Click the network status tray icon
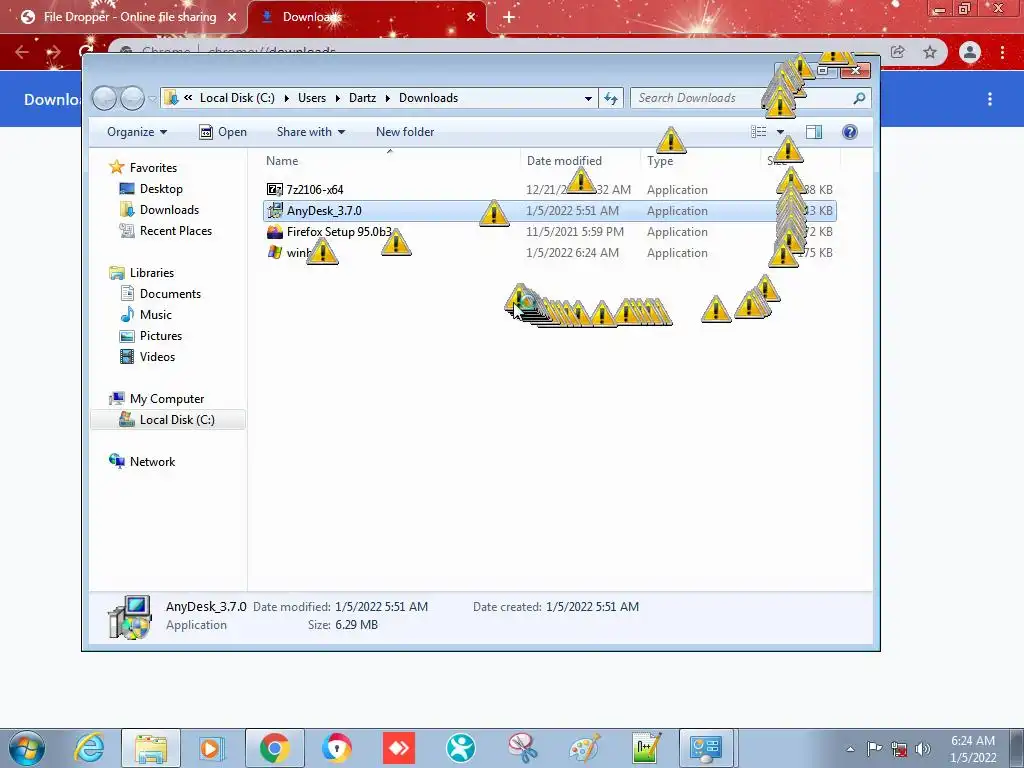The width and height of the screenshot is (1024, 768). (x=899, y=748)
